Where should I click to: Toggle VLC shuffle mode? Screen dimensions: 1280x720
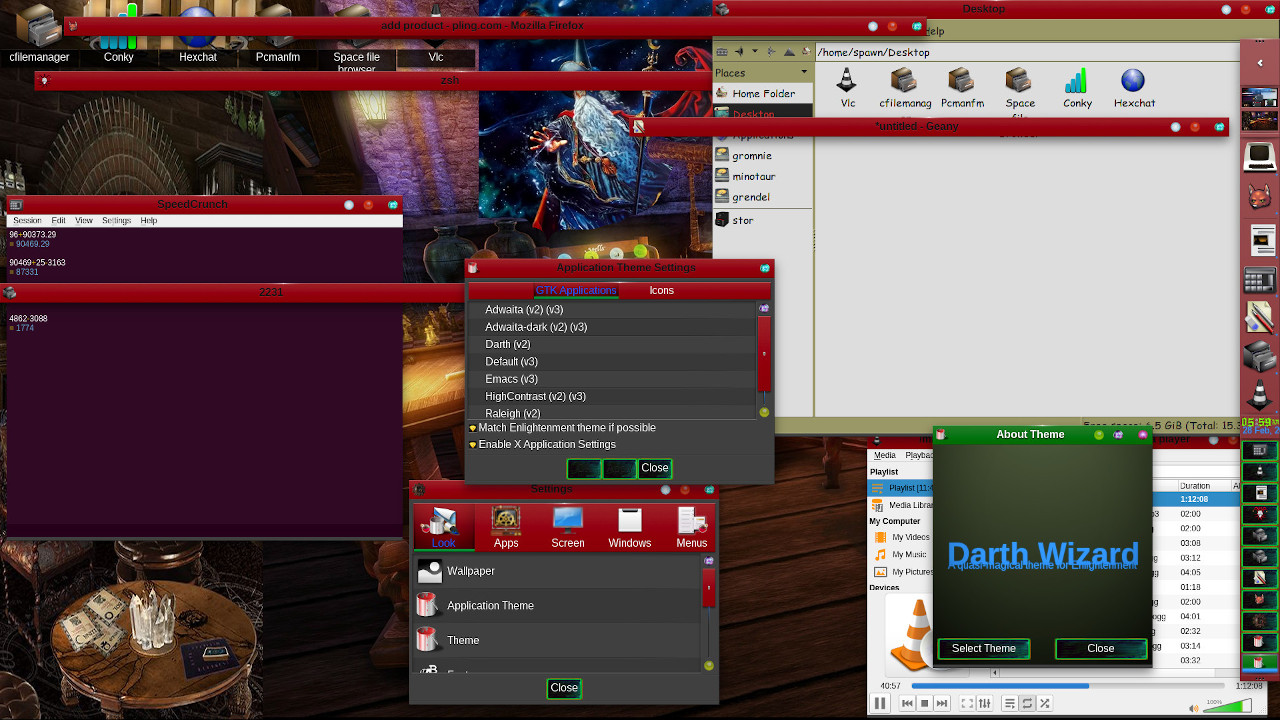pos(1044,704)
